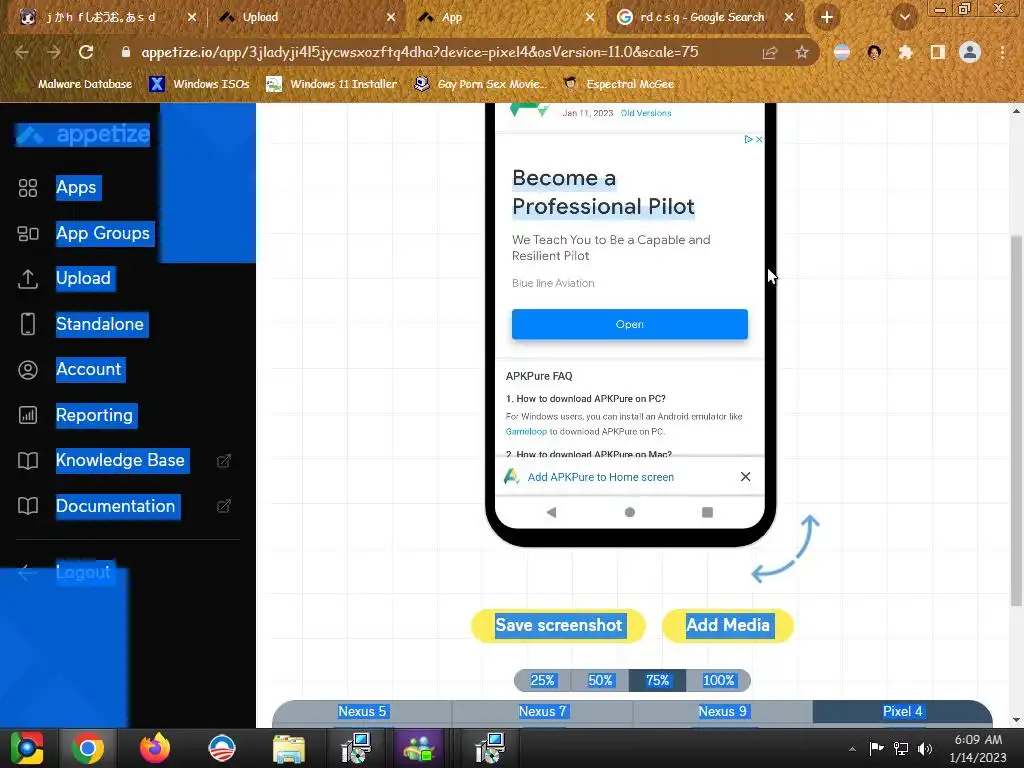Select the Pixel 4 device tab

point(903,712)
